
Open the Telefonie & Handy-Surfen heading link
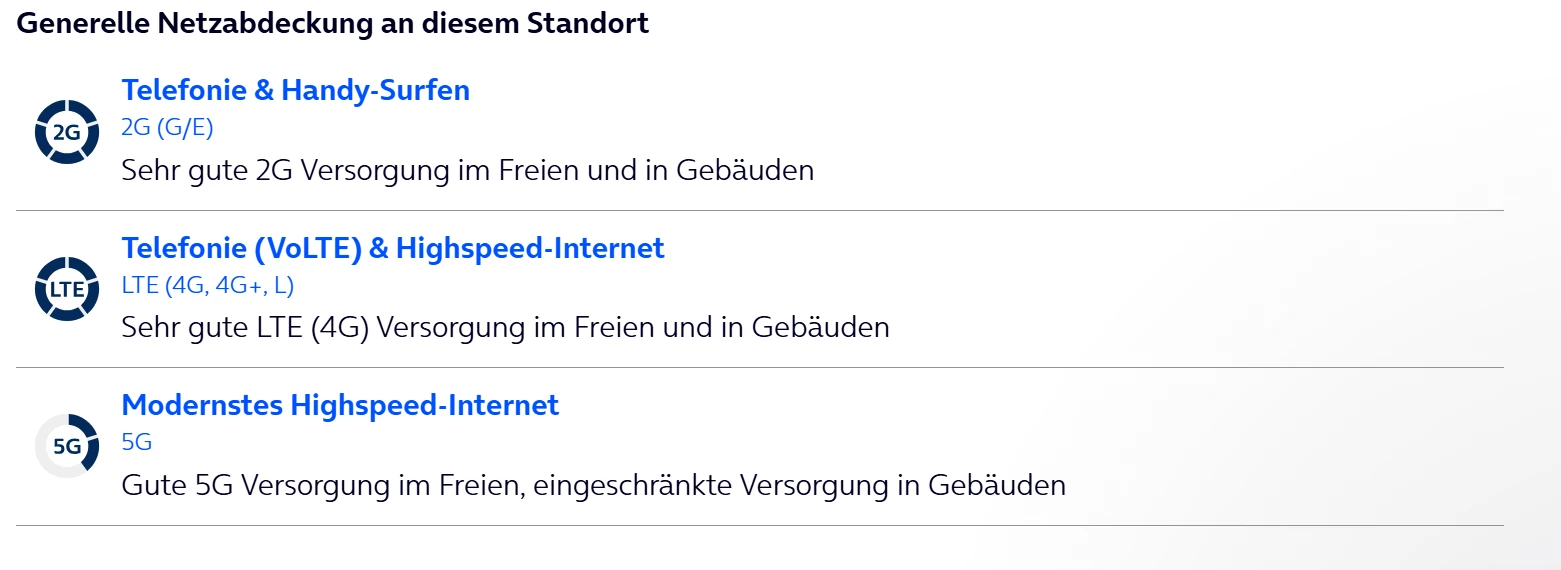(295, 90)
